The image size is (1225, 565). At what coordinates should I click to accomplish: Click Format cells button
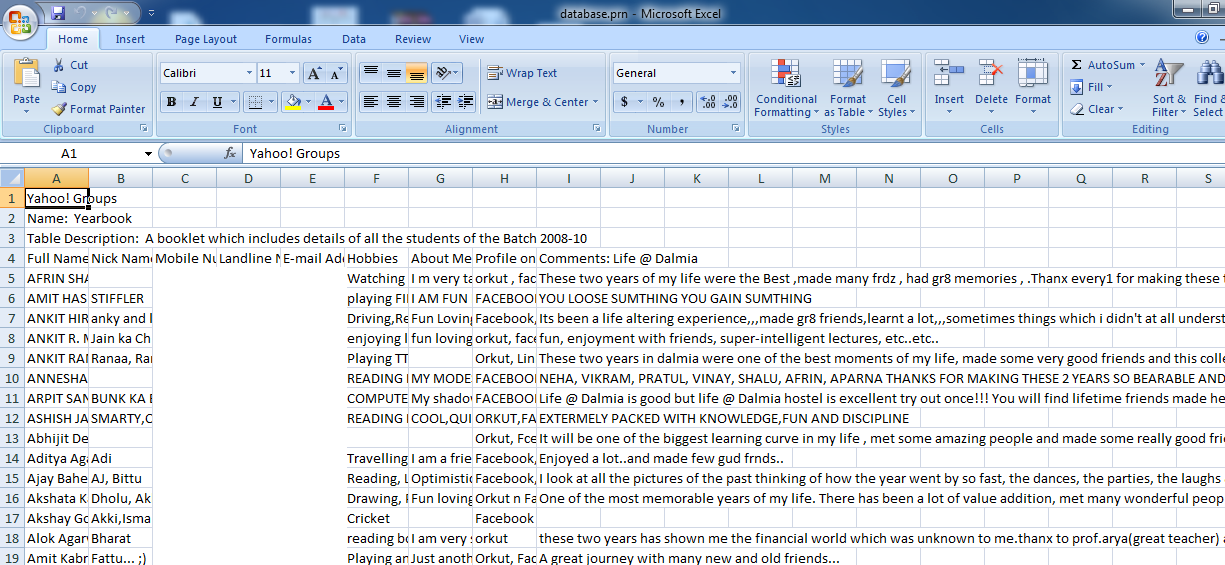click(1033, 82)
